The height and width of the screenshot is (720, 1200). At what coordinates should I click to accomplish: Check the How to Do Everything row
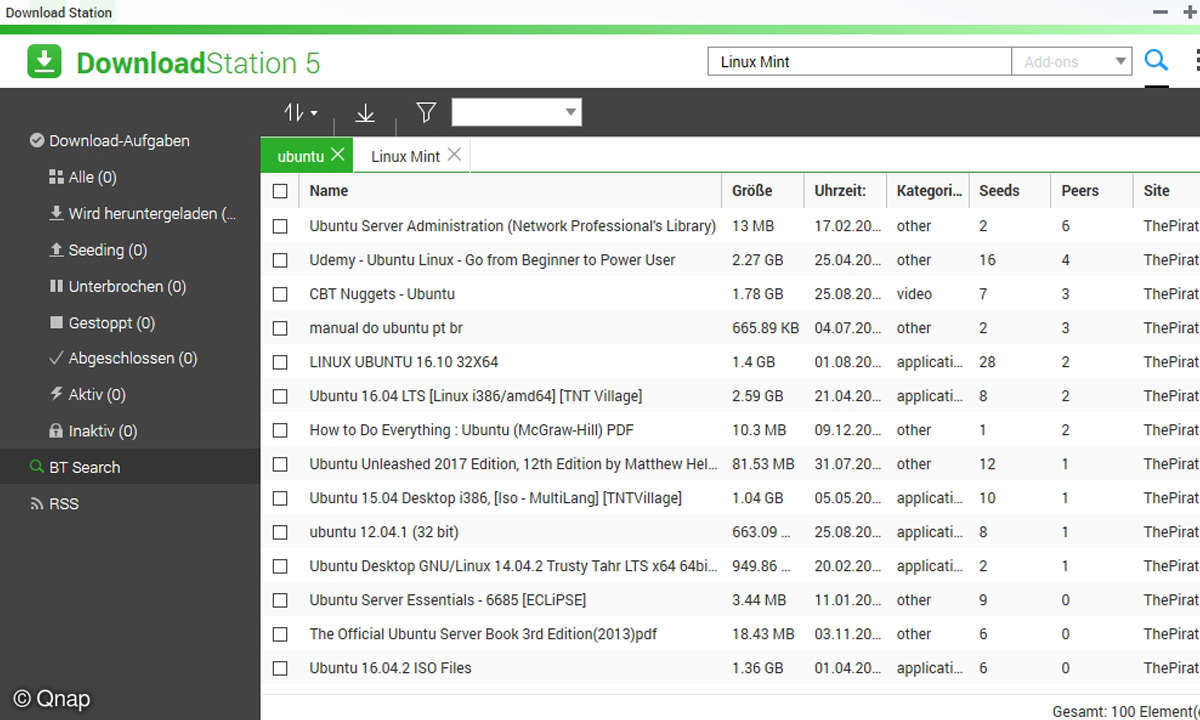tap(280, 430)
